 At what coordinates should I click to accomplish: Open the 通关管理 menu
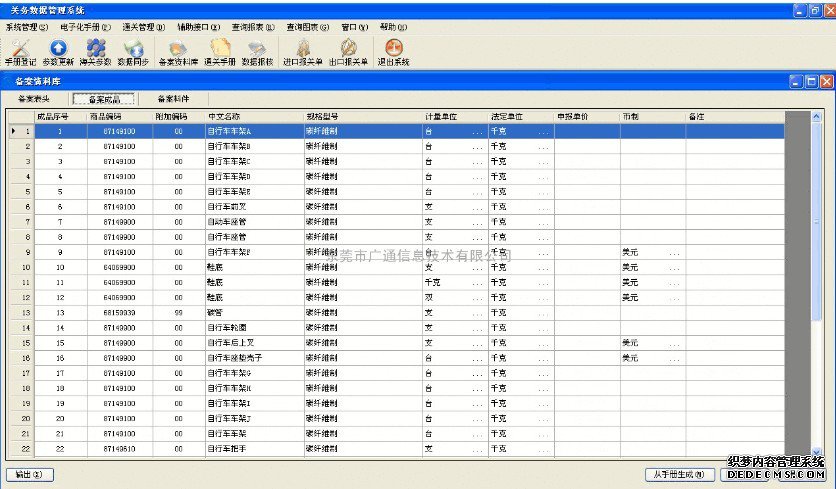click(x=143, y=27)
